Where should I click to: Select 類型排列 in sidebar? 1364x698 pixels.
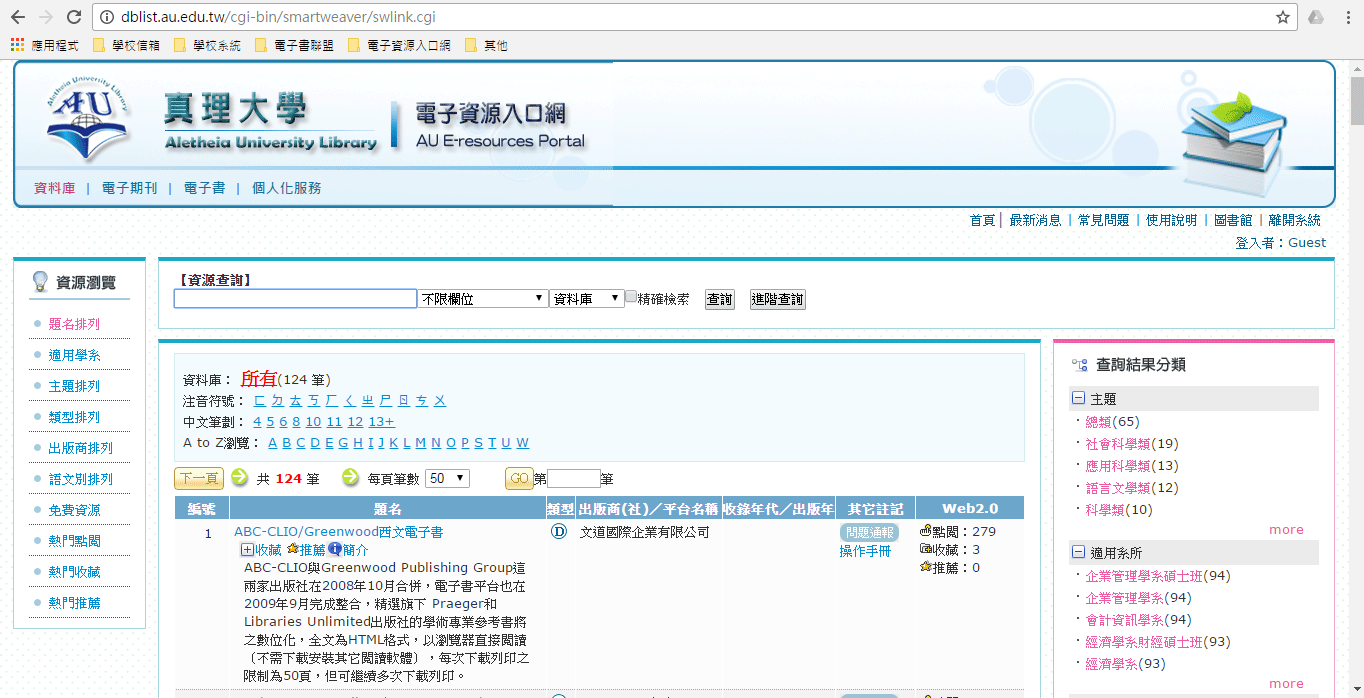pyautogui.click(x=74, y=417)
